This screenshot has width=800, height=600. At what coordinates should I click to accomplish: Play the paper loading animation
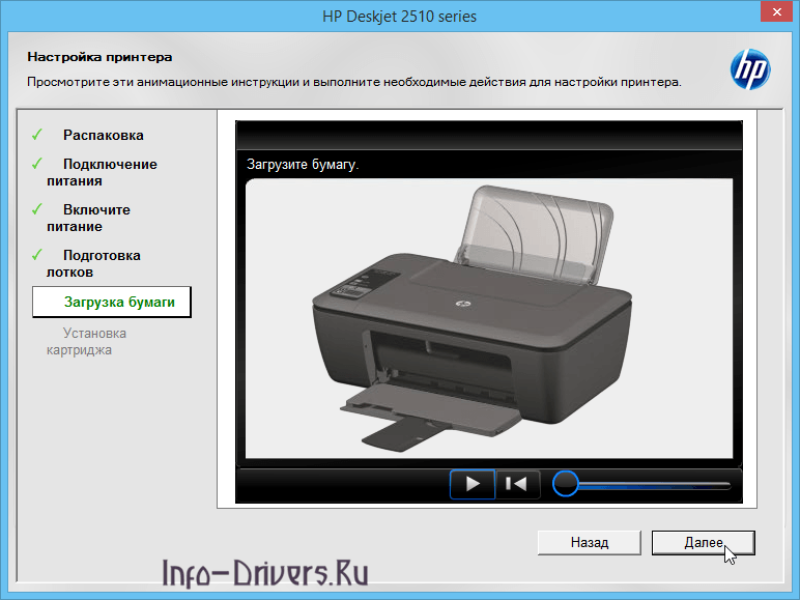coord(472,484)
